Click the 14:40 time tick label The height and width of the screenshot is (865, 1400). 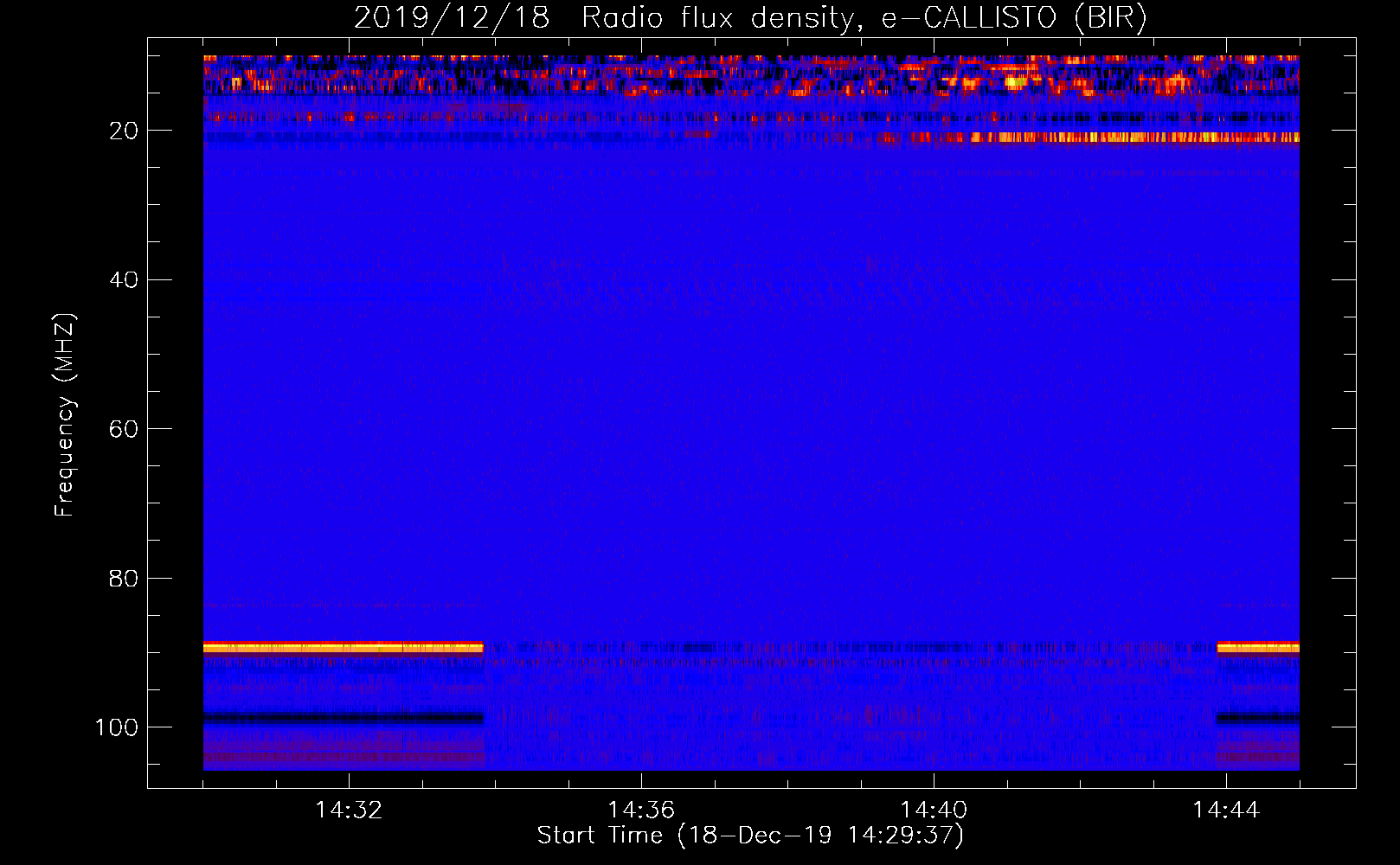[x=934, y=811]
